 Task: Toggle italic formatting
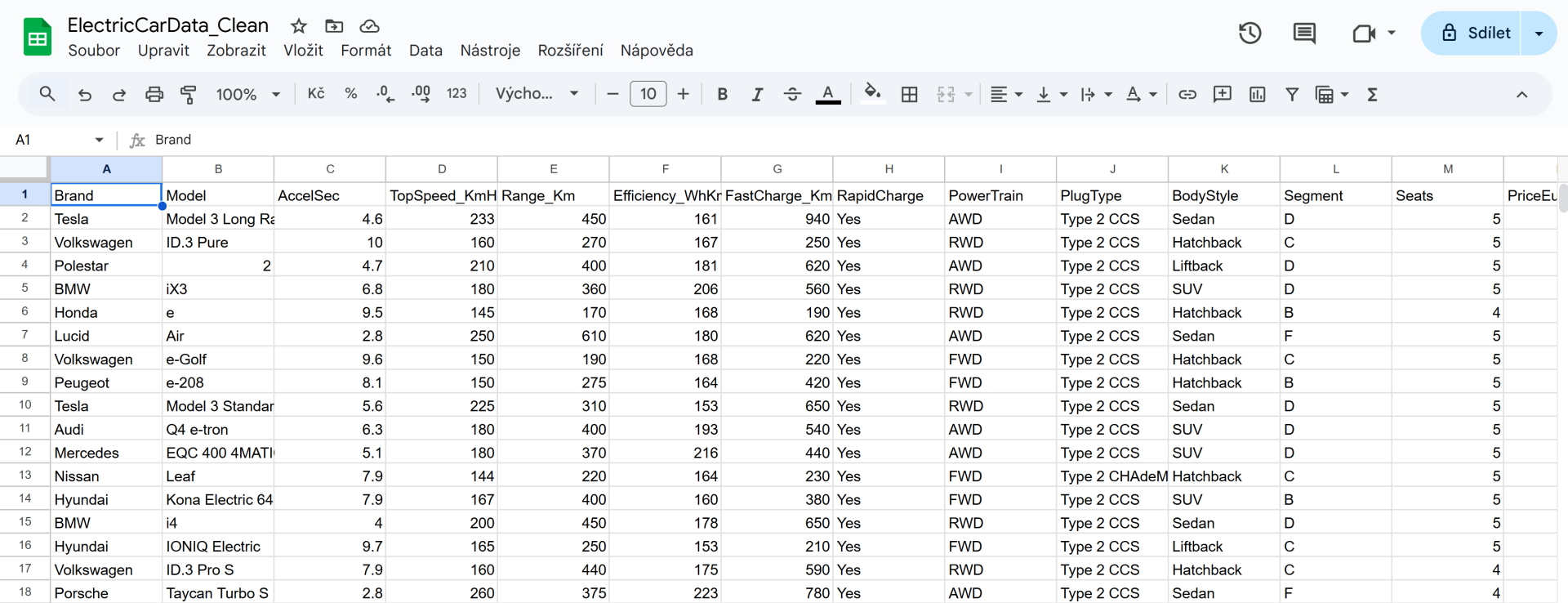tap(757, 94)
